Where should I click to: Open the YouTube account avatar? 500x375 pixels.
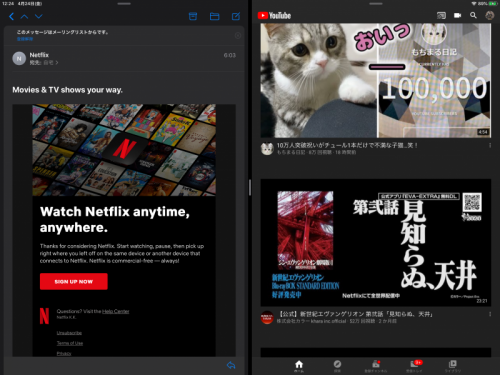489,15
